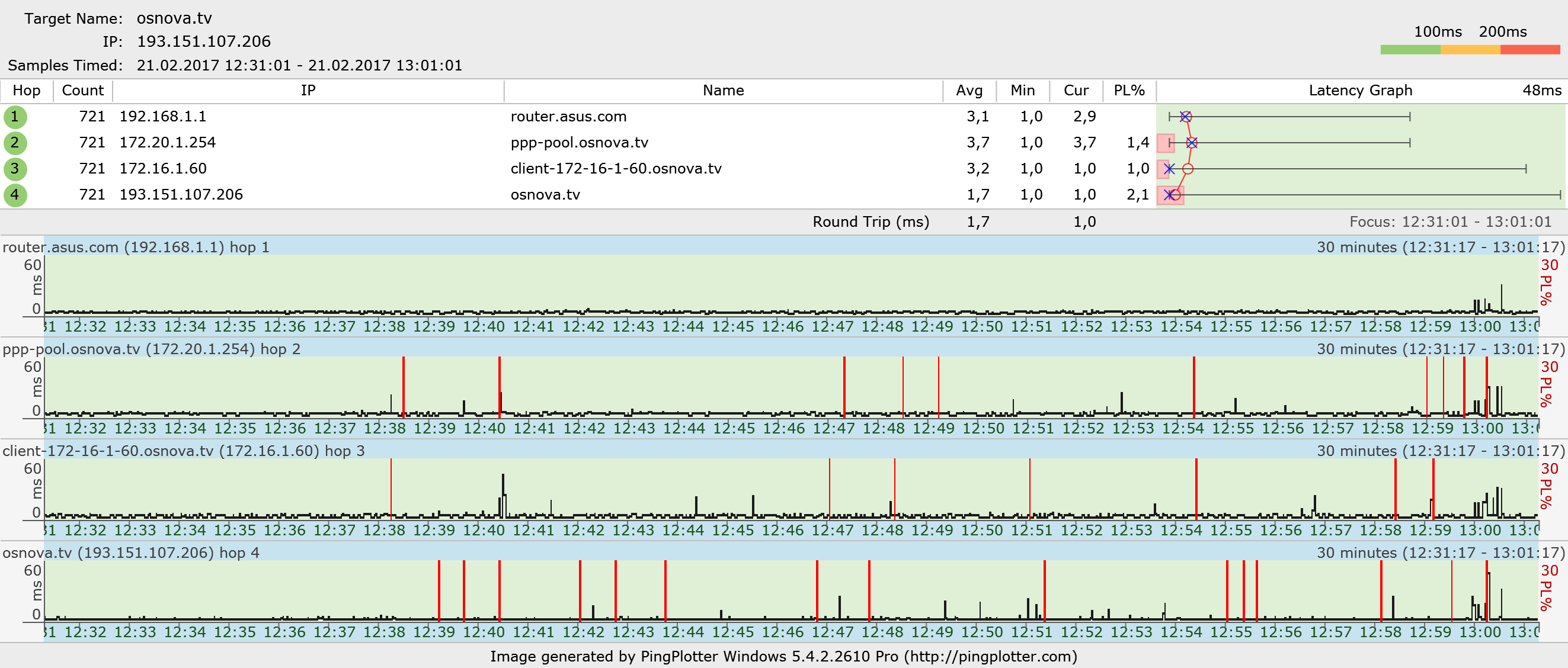Click the green hop 2 circle icon
The image size is (1568, 668).
[15, 143]
